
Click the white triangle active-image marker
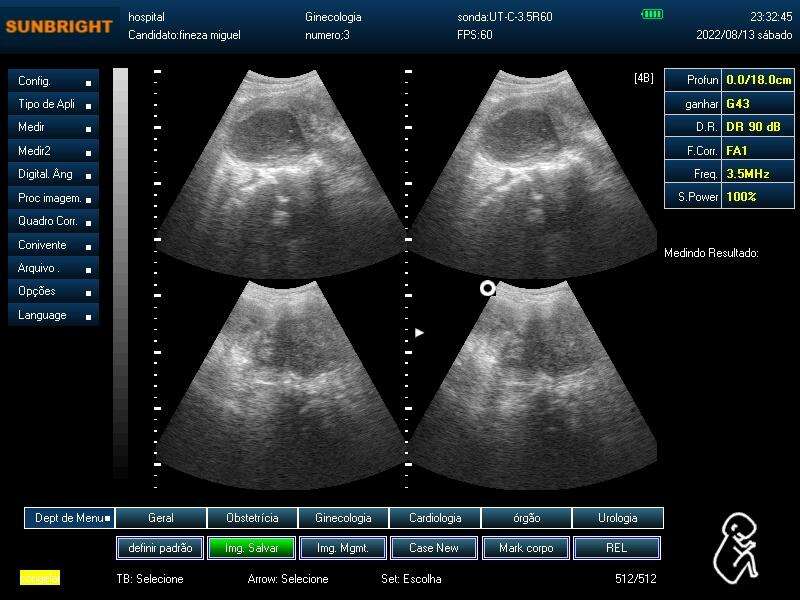(419, 333)
